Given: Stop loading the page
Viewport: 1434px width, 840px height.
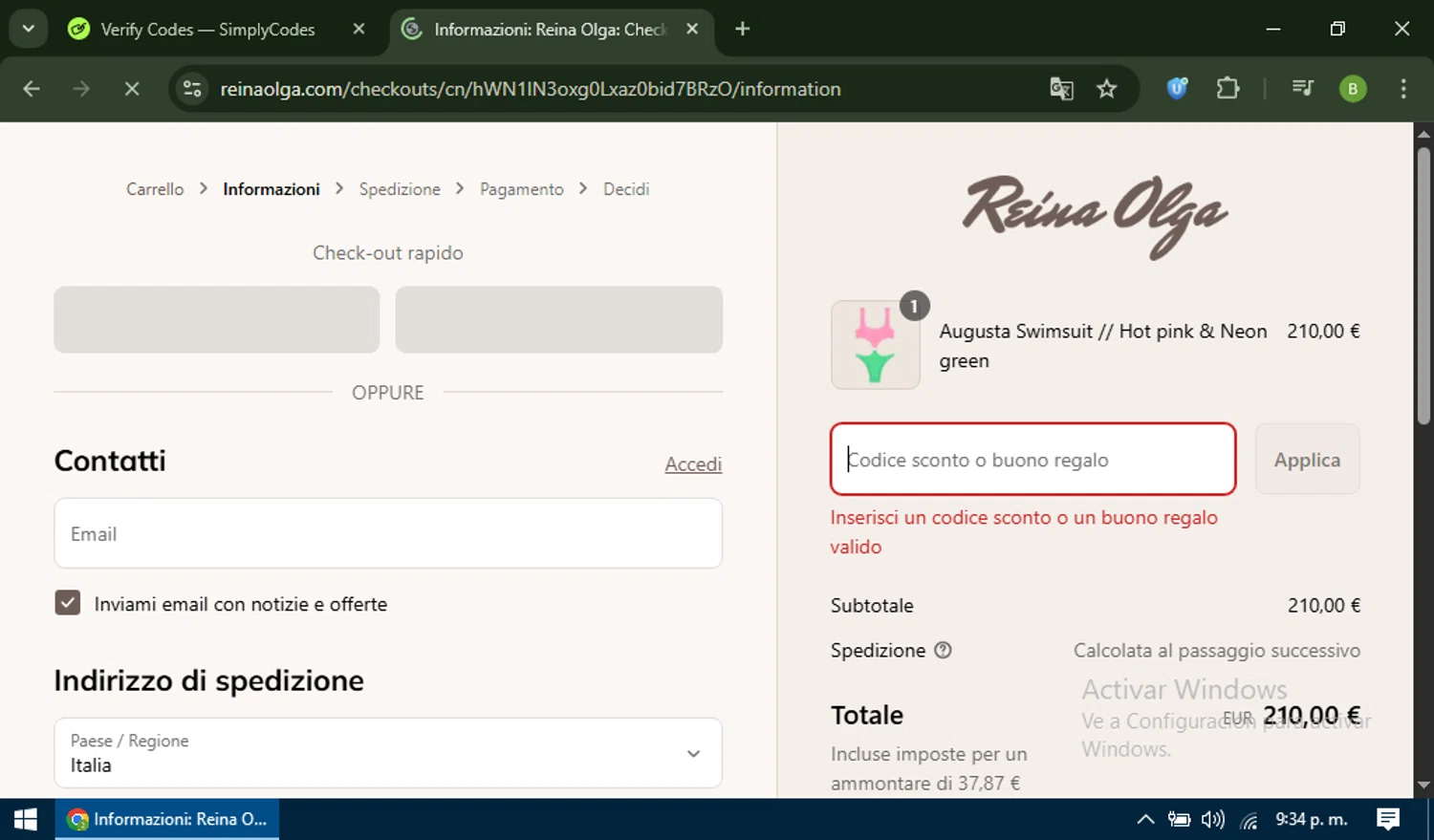Looking at the screenshot, I should (x=132, y=89).
